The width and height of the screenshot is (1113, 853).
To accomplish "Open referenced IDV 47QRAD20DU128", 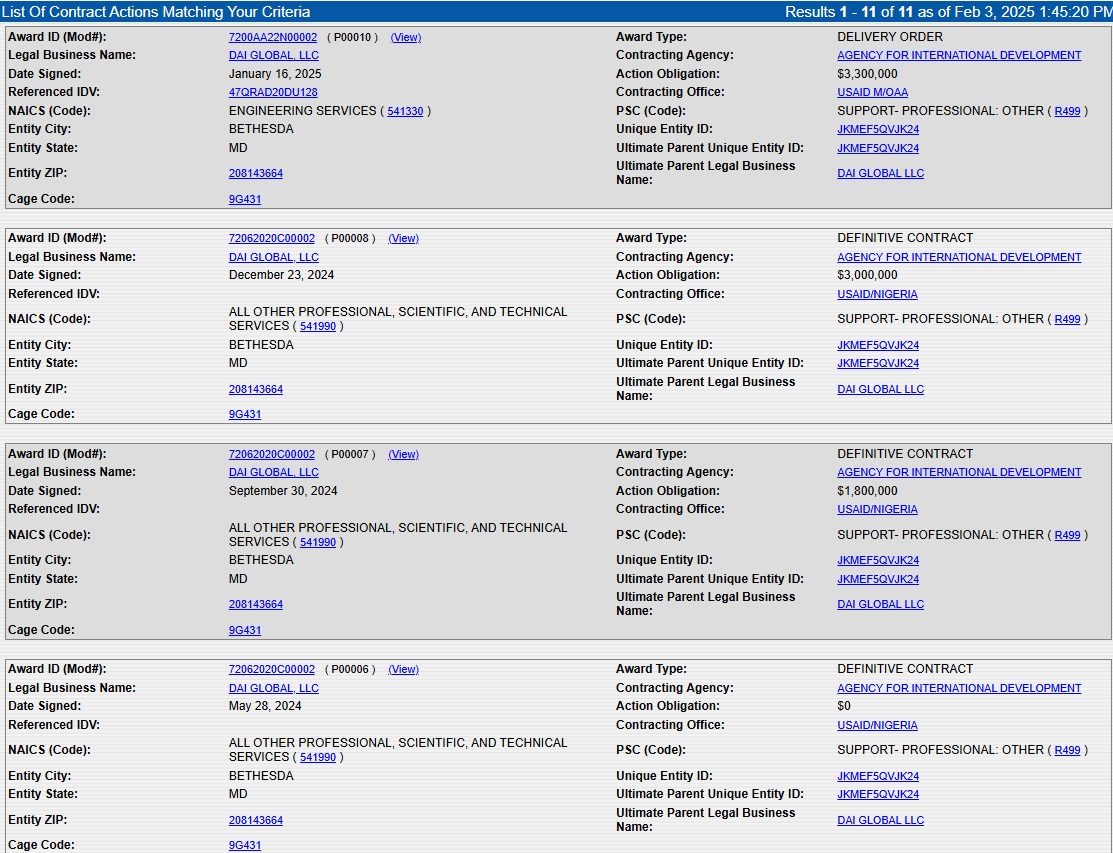I will 273,92.
